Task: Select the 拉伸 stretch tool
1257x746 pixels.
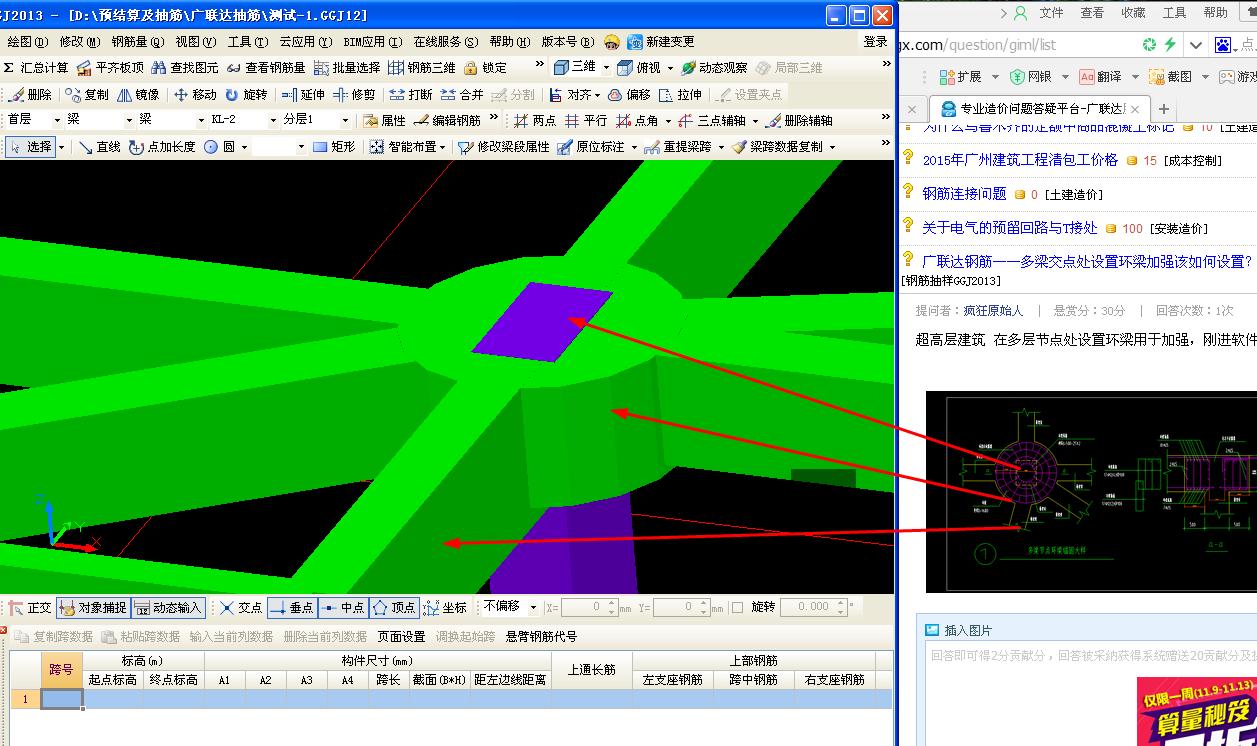Action: pos(680,95)
